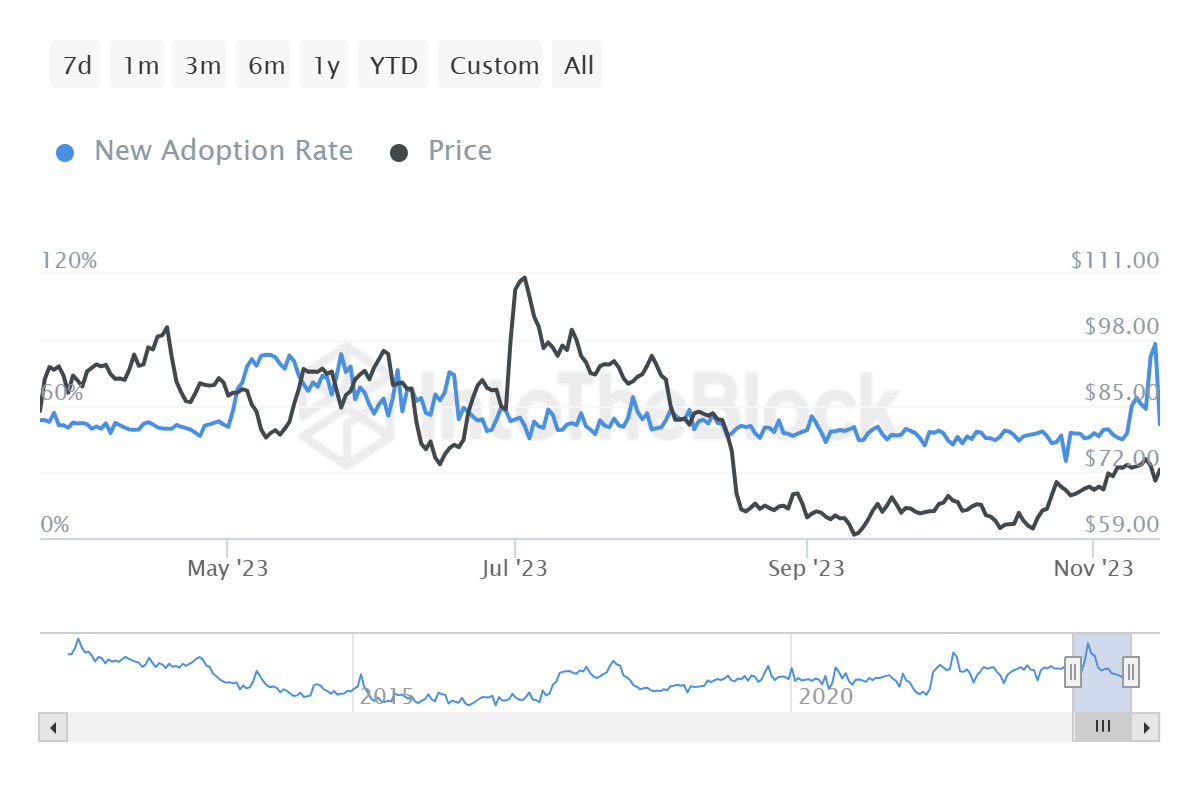1200x800 pixels.
Task: Click the left scroll arrow below the minimap
Action: click(53, 727)
